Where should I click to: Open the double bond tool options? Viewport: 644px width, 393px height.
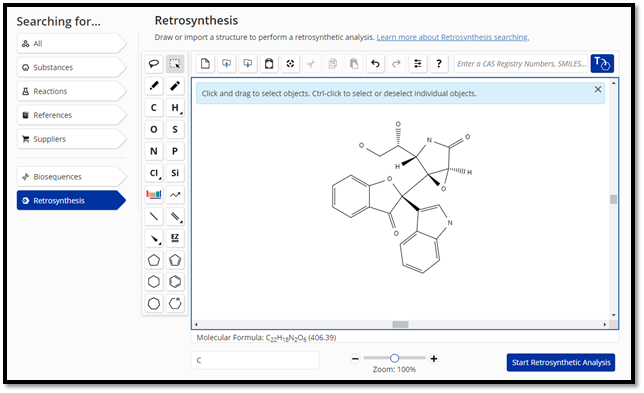(x=175, y=216)
